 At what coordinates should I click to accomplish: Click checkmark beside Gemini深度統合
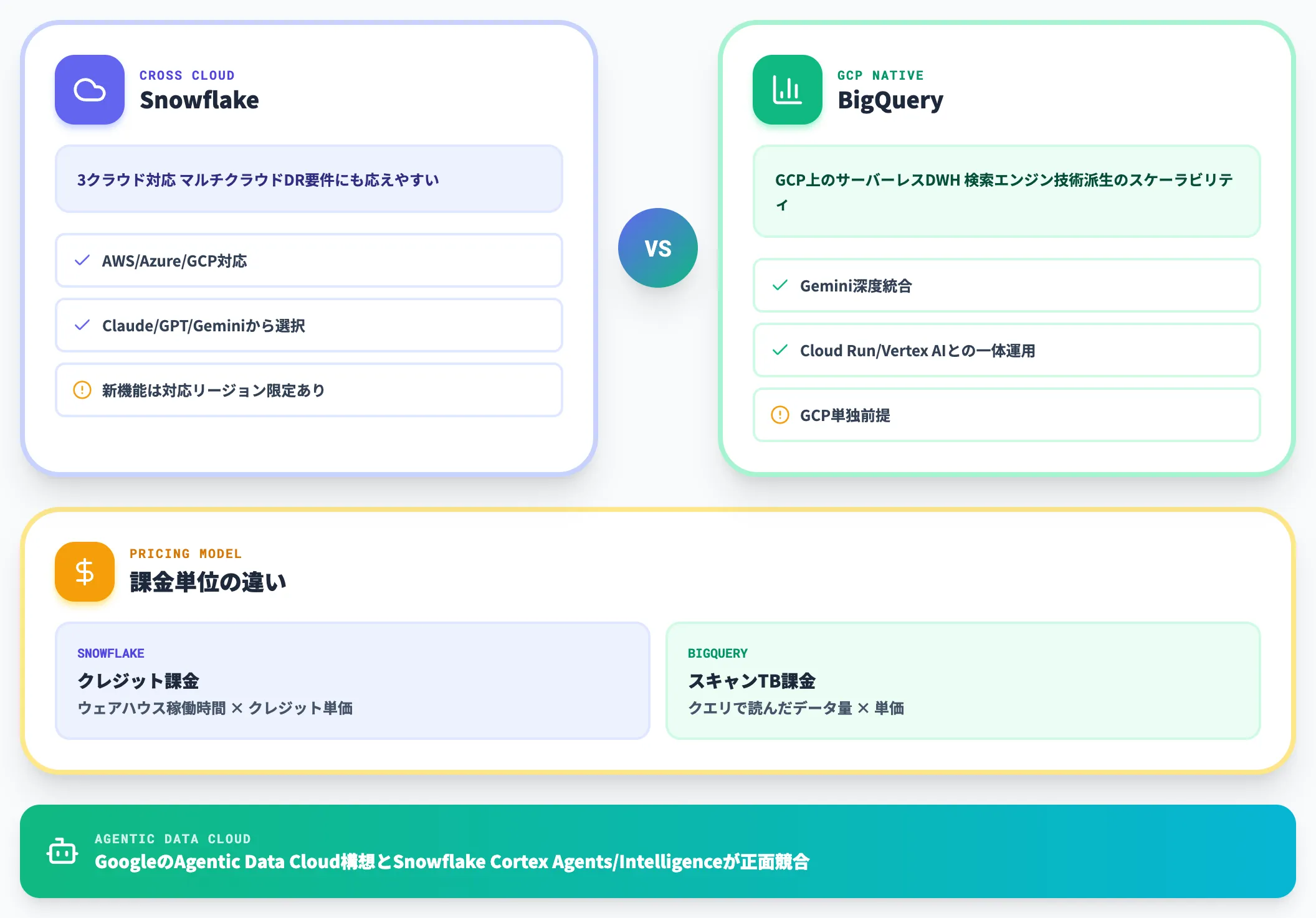pos(780,285)
